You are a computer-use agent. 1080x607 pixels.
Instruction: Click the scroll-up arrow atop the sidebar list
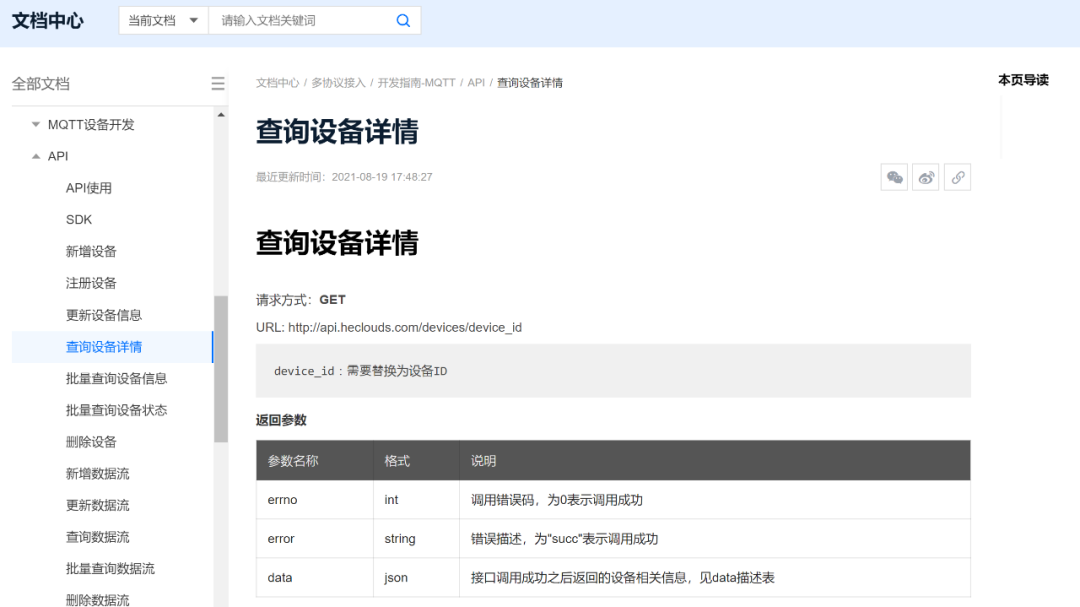pyautogui.click(x=220, y=112)
